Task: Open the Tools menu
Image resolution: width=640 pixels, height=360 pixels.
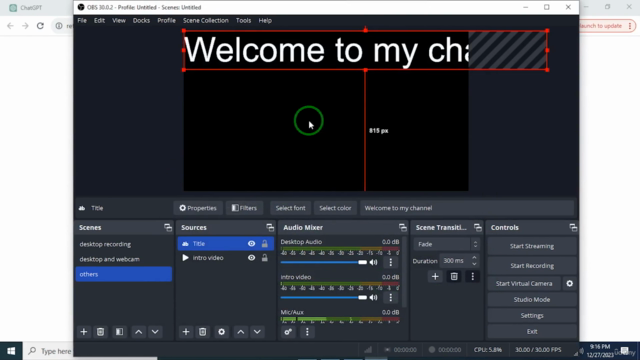Action: (x=243, y=20)
